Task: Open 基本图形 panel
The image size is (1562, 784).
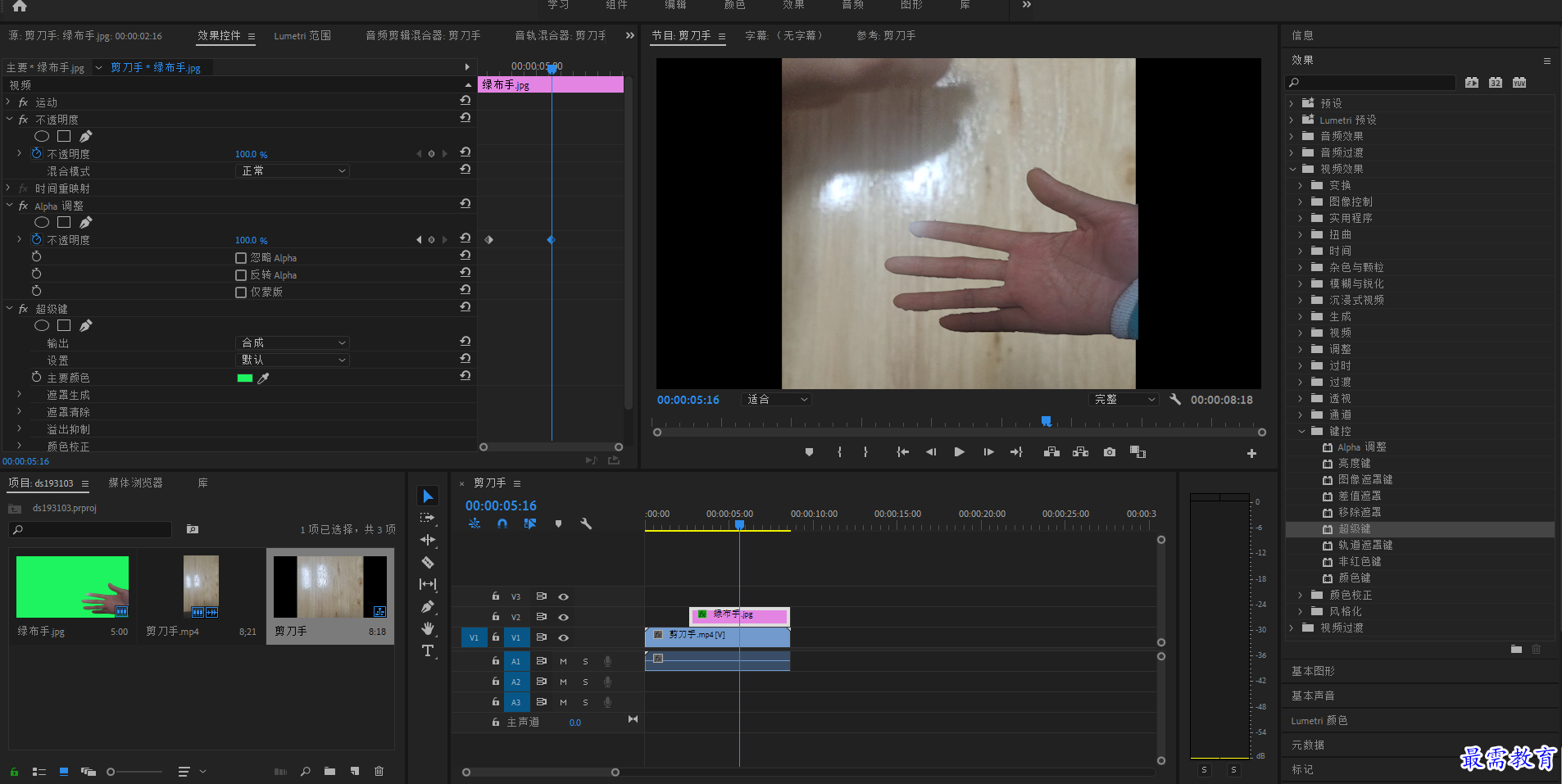Action: (x=1313, y=671)
